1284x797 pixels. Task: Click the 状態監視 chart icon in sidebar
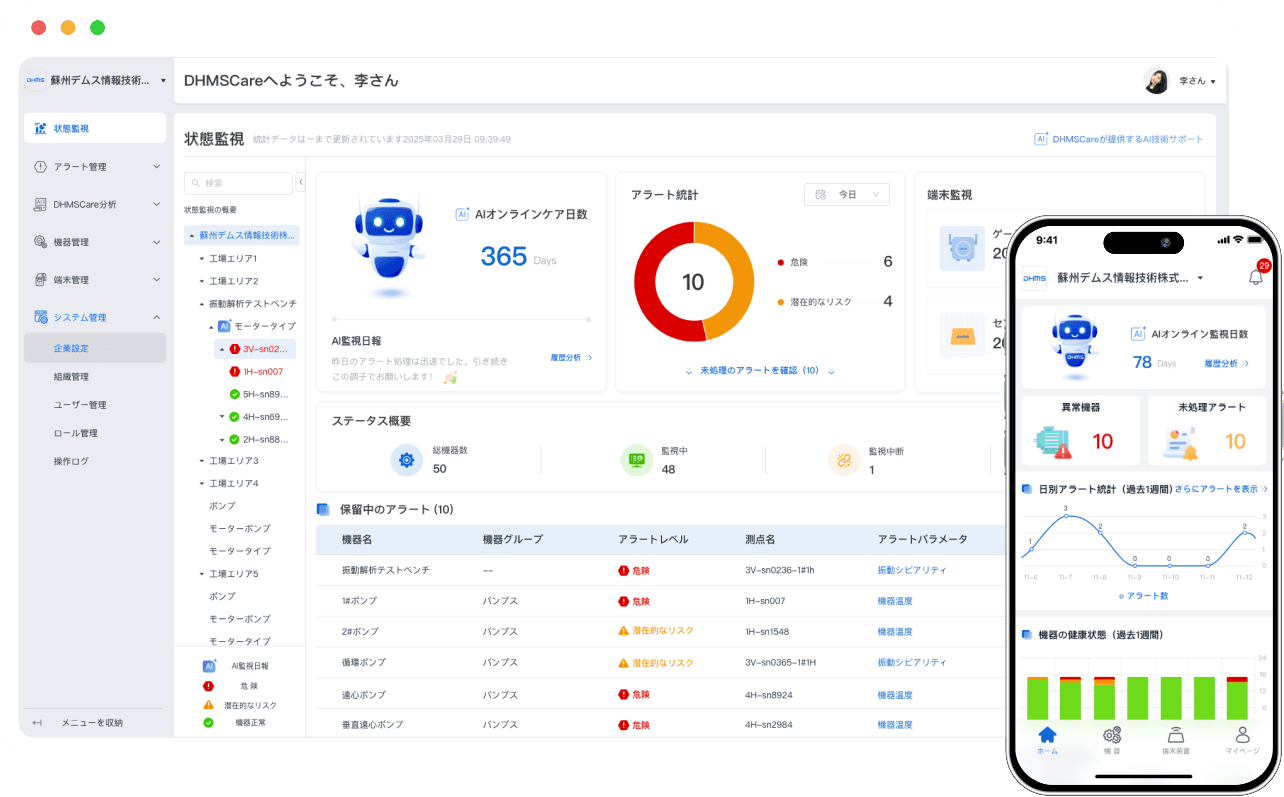point(40,128)
